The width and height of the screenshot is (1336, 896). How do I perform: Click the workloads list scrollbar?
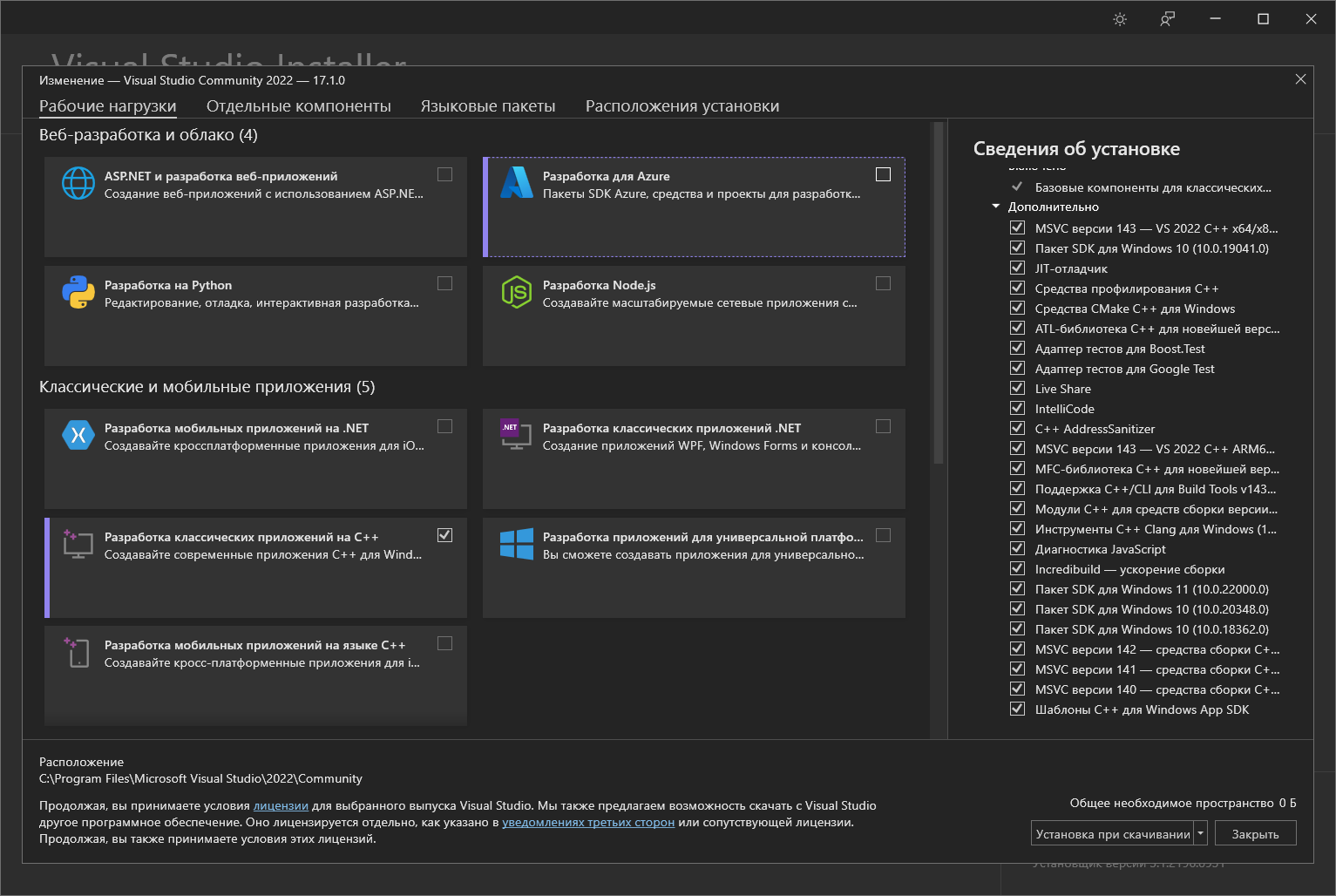[x=939, y=293]
